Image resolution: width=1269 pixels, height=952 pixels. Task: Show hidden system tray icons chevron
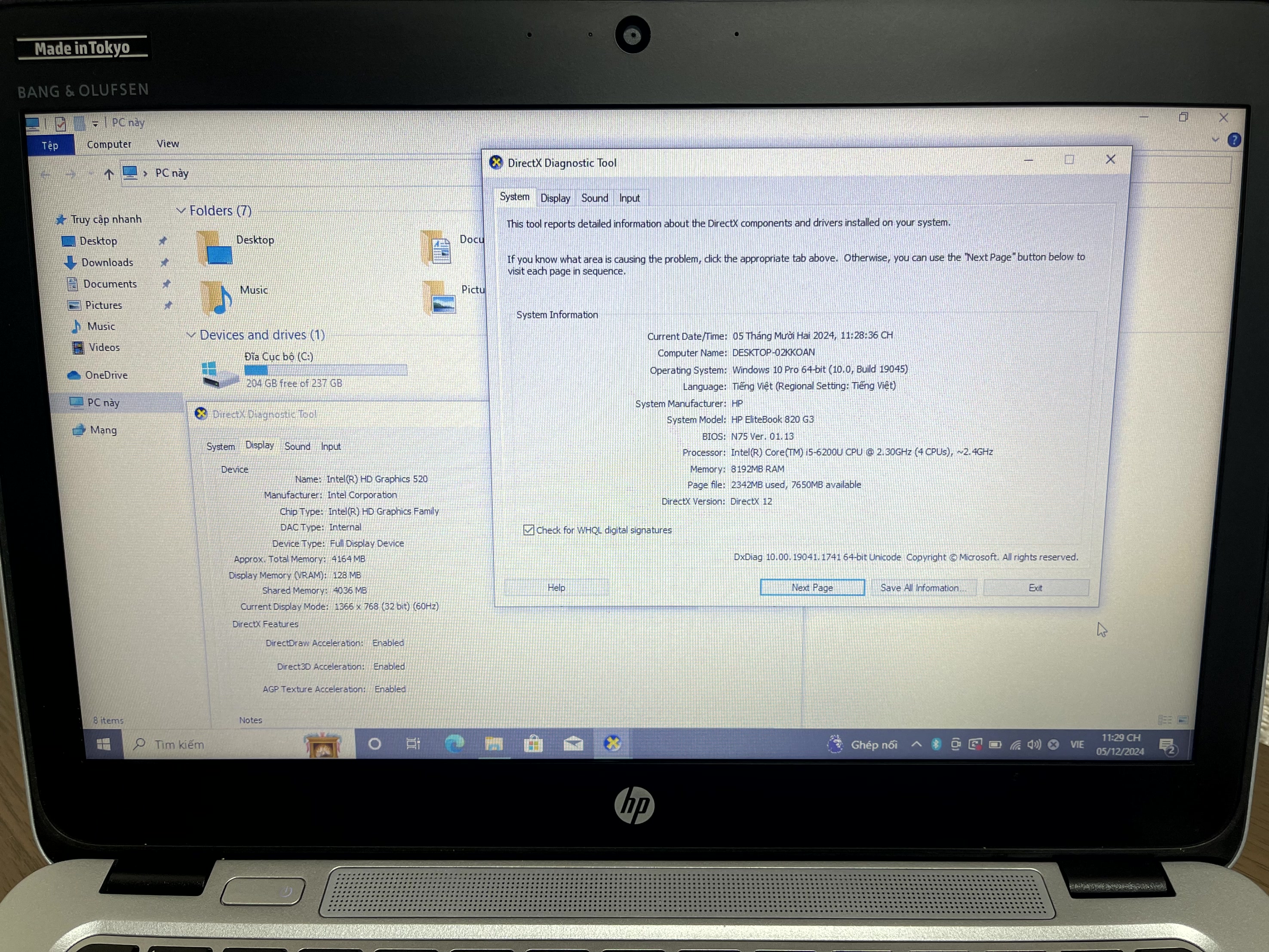916,744
